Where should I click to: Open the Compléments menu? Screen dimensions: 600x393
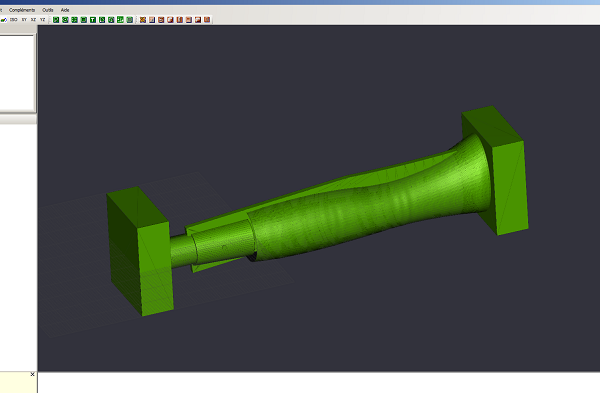[x=22, y=10]
